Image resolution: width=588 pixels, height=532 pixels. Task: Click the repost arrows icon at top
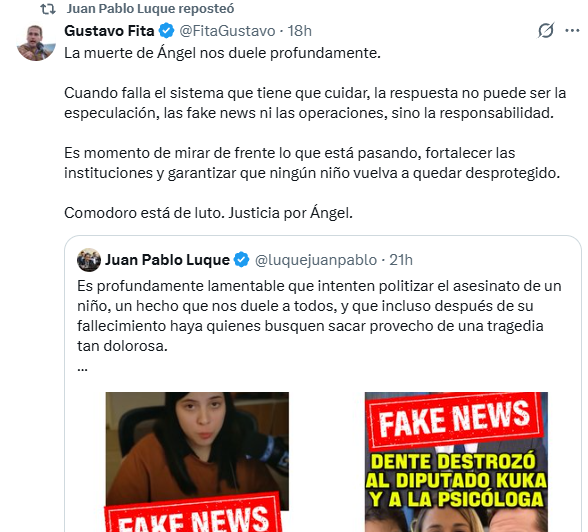(x=48, y=9)
